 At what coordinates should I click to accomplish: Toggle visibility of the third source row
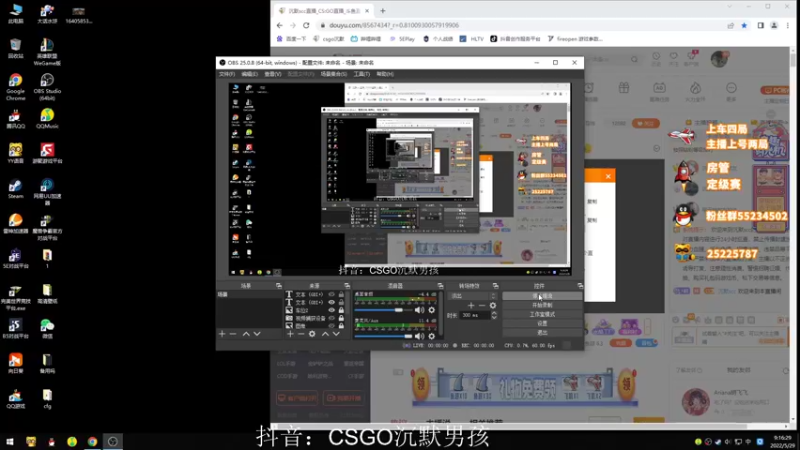(x=332, y=310)
